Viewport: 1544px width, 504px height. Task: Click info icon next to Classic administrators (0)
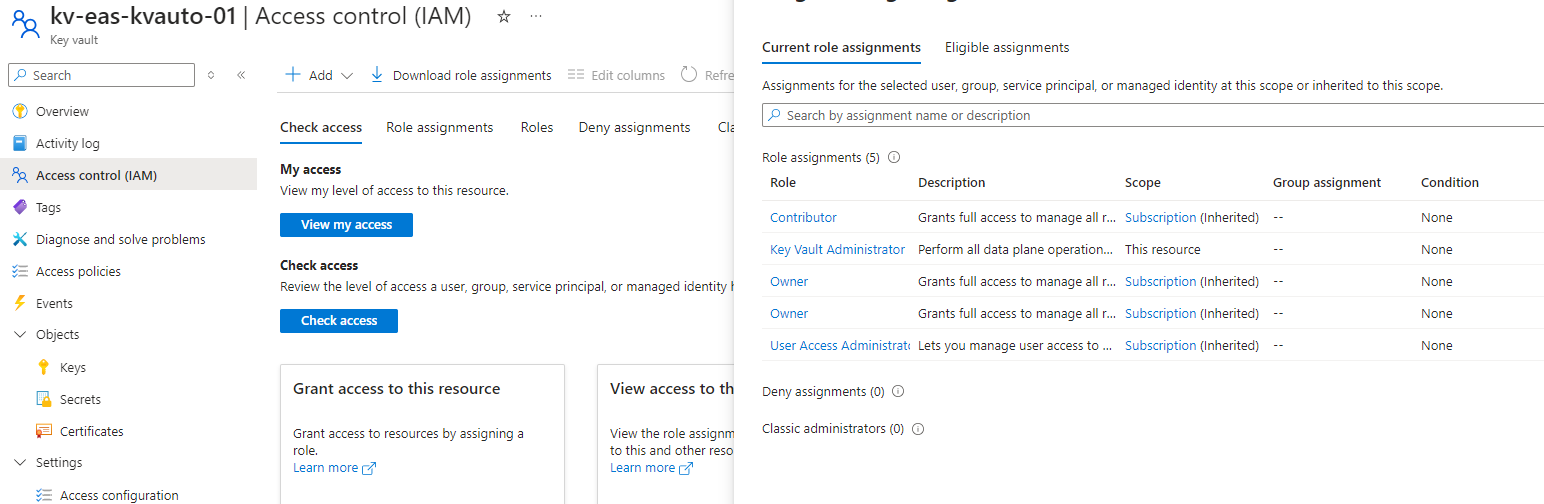click(918, 429)
